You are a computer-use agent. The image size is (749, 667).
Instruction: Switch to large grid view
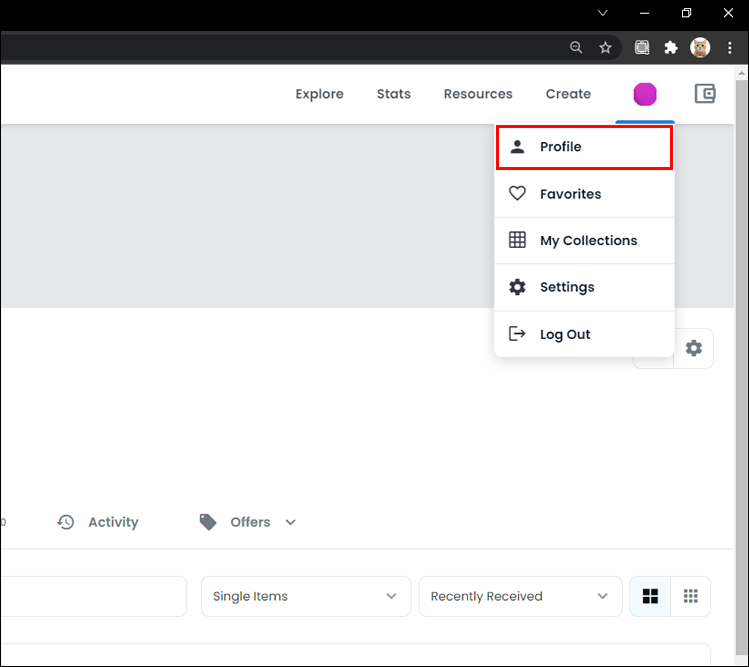click(x=650, y=596)
